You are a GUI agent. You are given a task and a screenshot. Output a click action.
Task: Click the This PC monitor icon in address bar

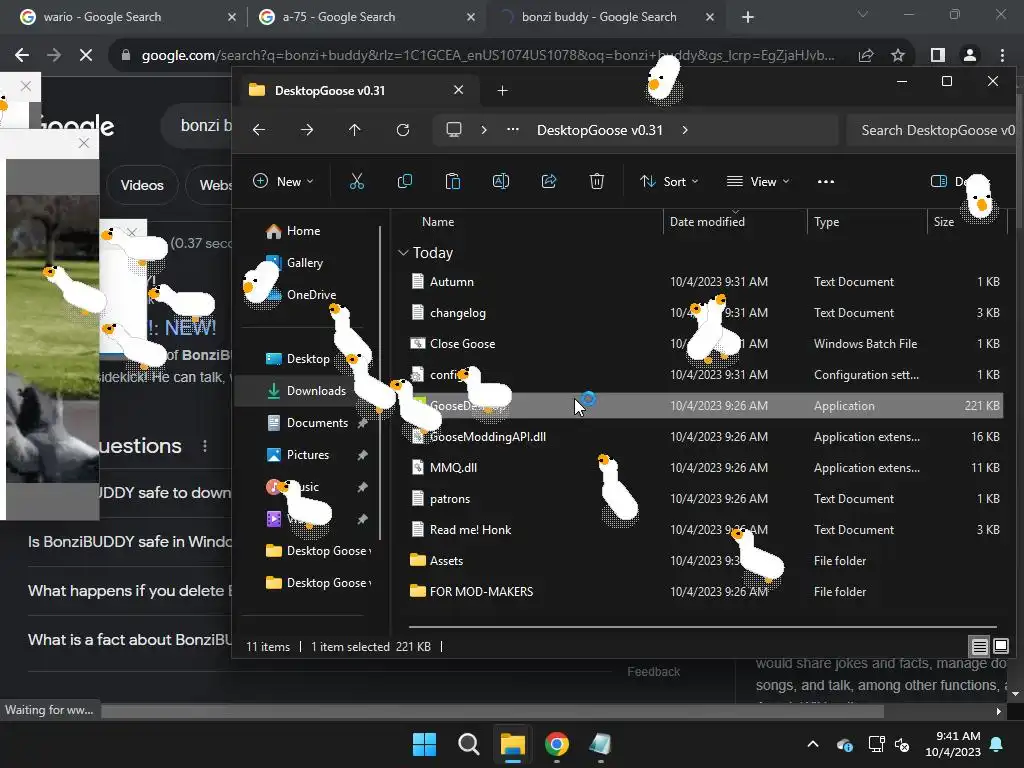coord(454,129)
